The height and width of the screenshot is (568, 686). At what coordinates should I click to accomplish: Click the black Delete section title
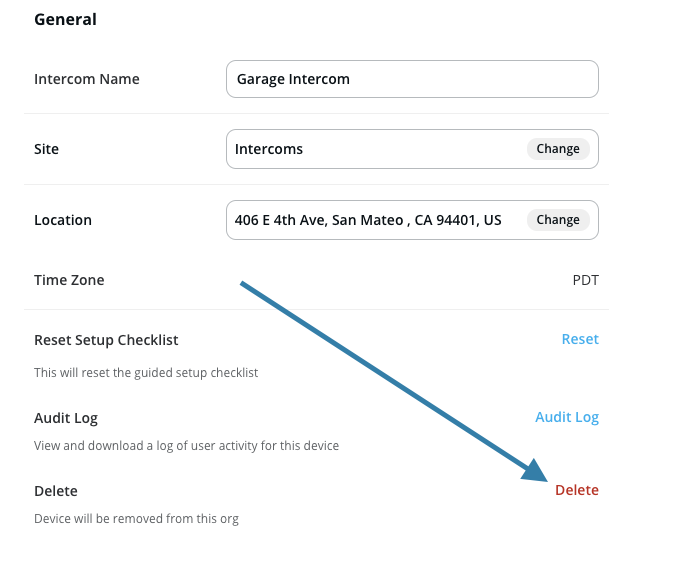point(56,491)
